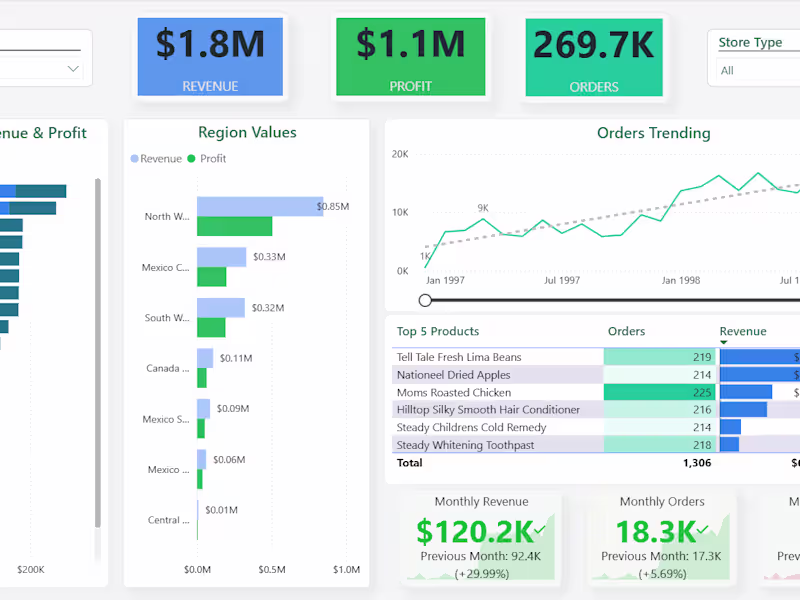This screenshot has height=600, width=800.
Task: Click the Central ... region label
Action: (x=168, y=520)
